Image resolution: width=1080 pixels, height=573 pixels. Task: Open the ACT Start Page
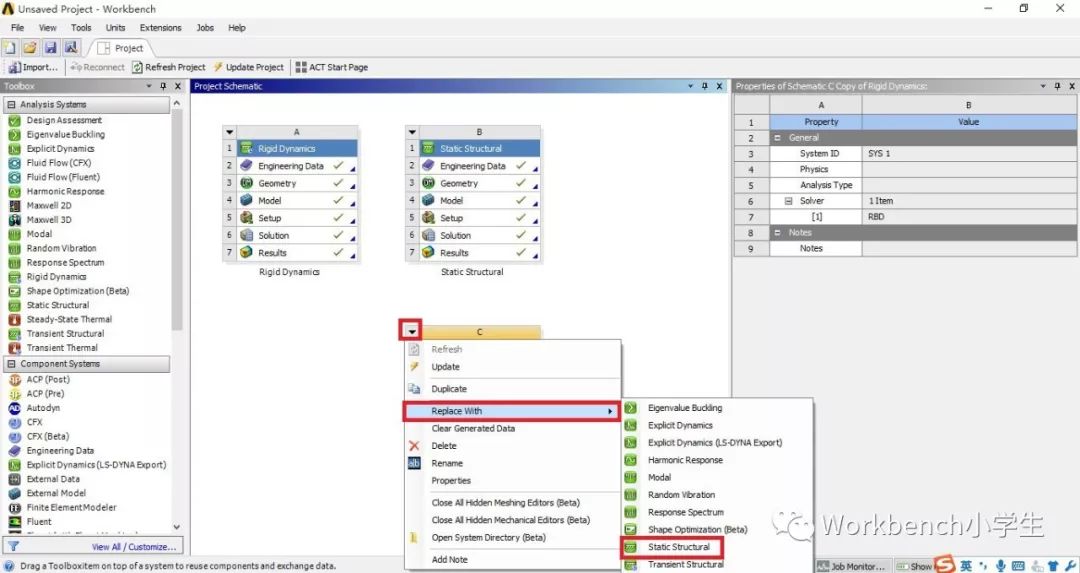(331, 67)
